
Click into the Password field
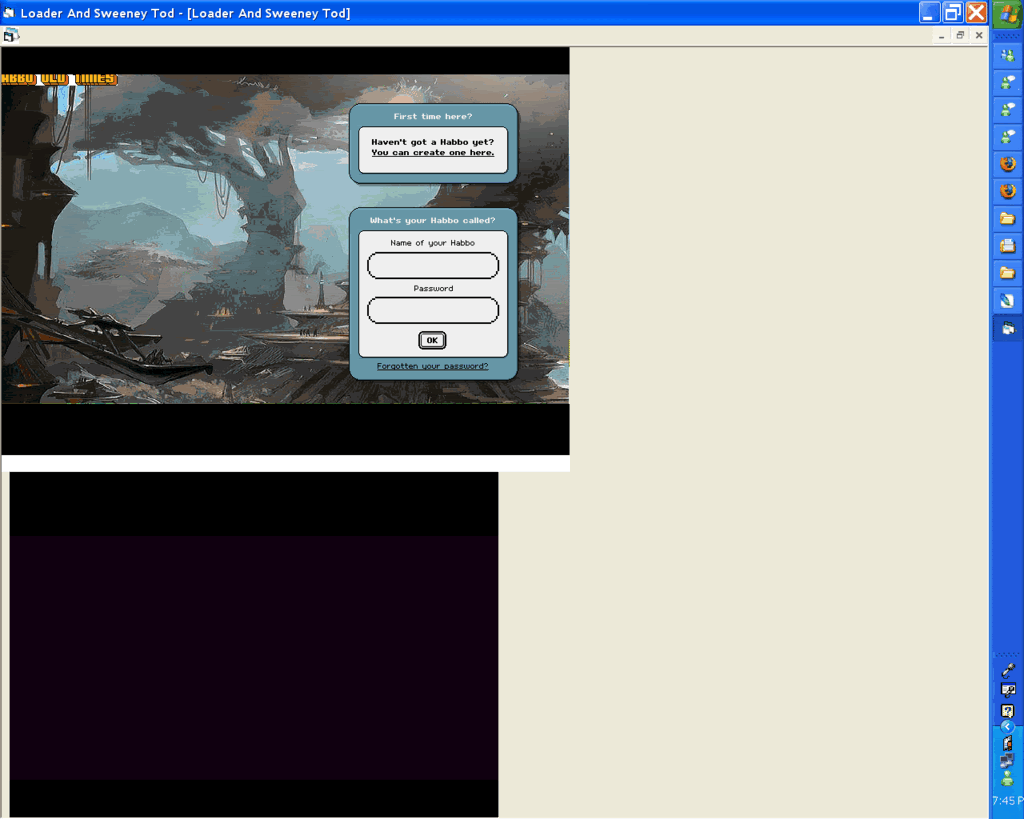tap(432, 311)
